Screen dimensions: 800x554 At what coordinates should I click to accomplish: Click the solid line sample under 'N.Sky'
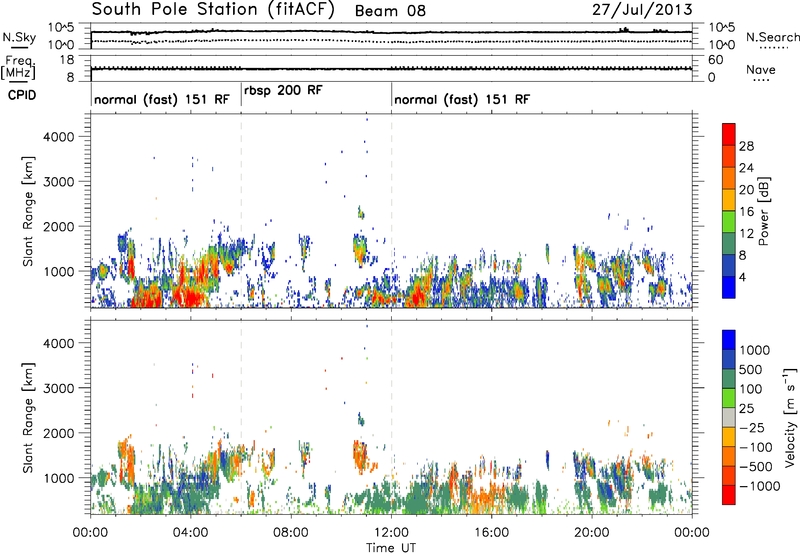(x=19, y=48)
